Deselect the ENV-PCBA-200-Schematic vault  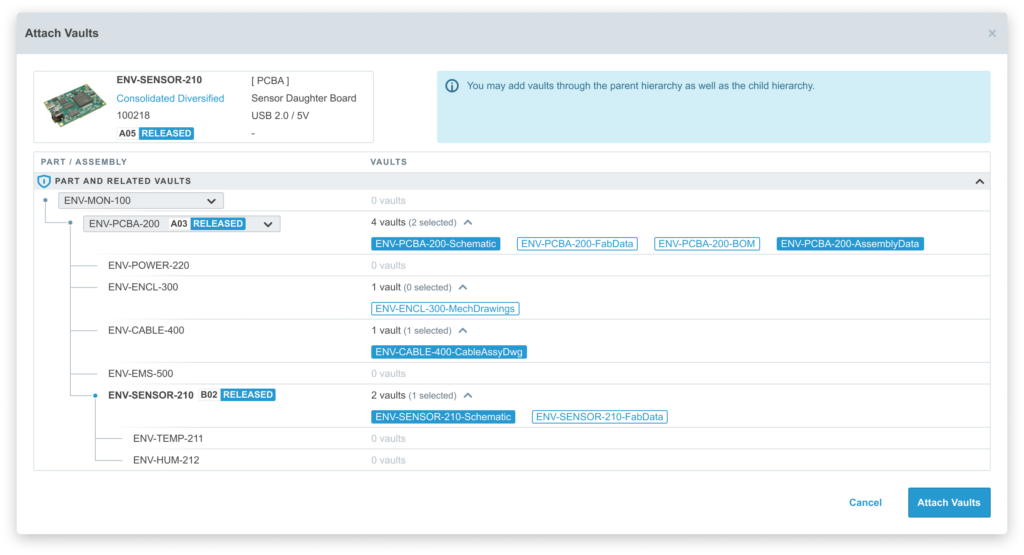click(x=435, y=244)
